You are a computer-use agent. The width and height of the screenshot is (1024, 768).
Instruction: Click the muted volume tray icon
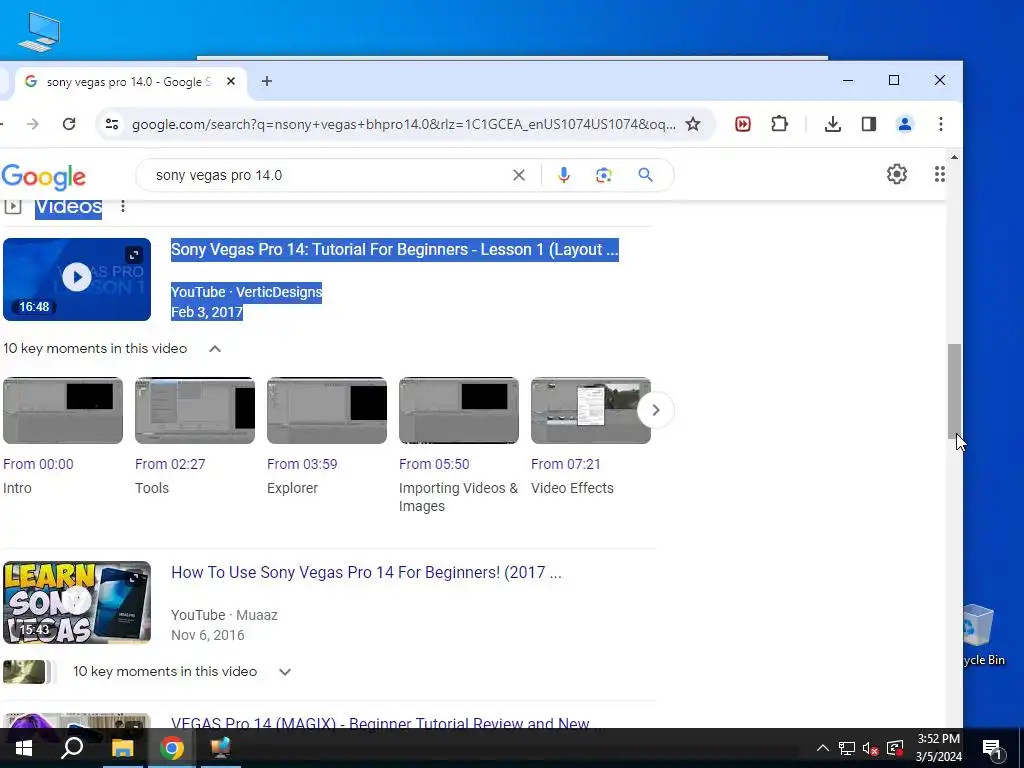coord(870,748)
